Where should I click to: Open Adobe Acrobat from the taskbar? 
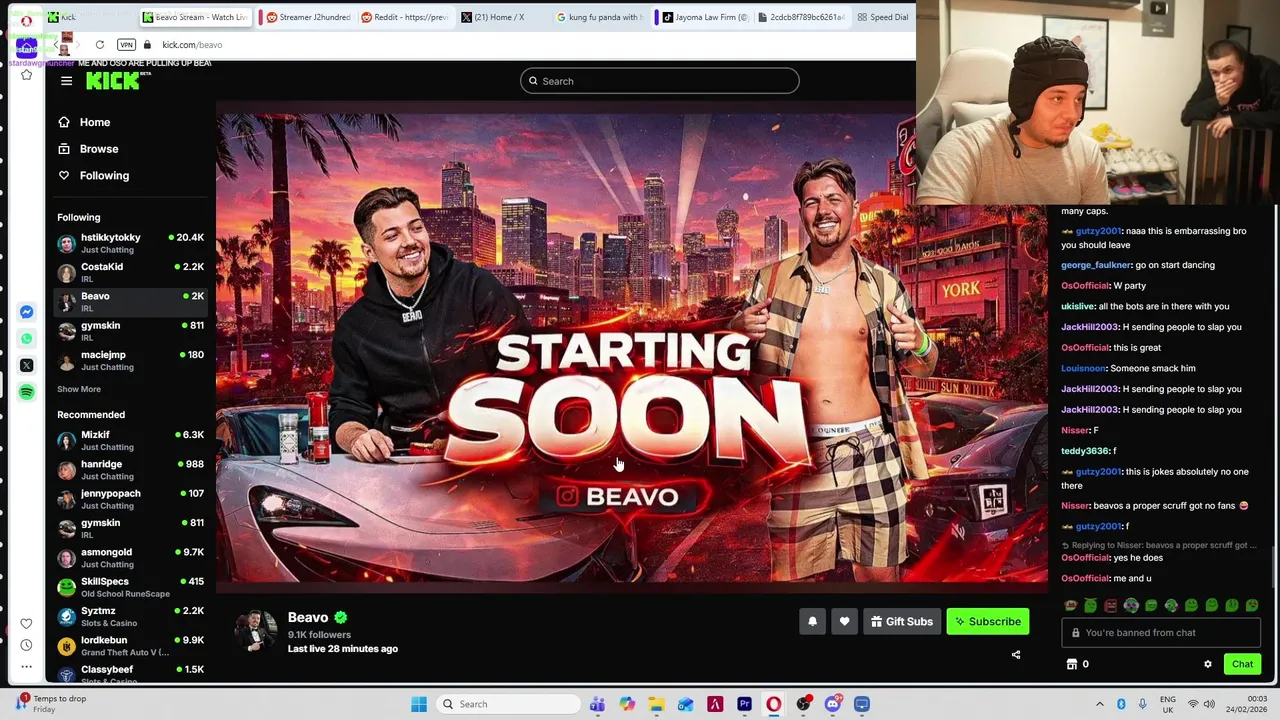715,704
